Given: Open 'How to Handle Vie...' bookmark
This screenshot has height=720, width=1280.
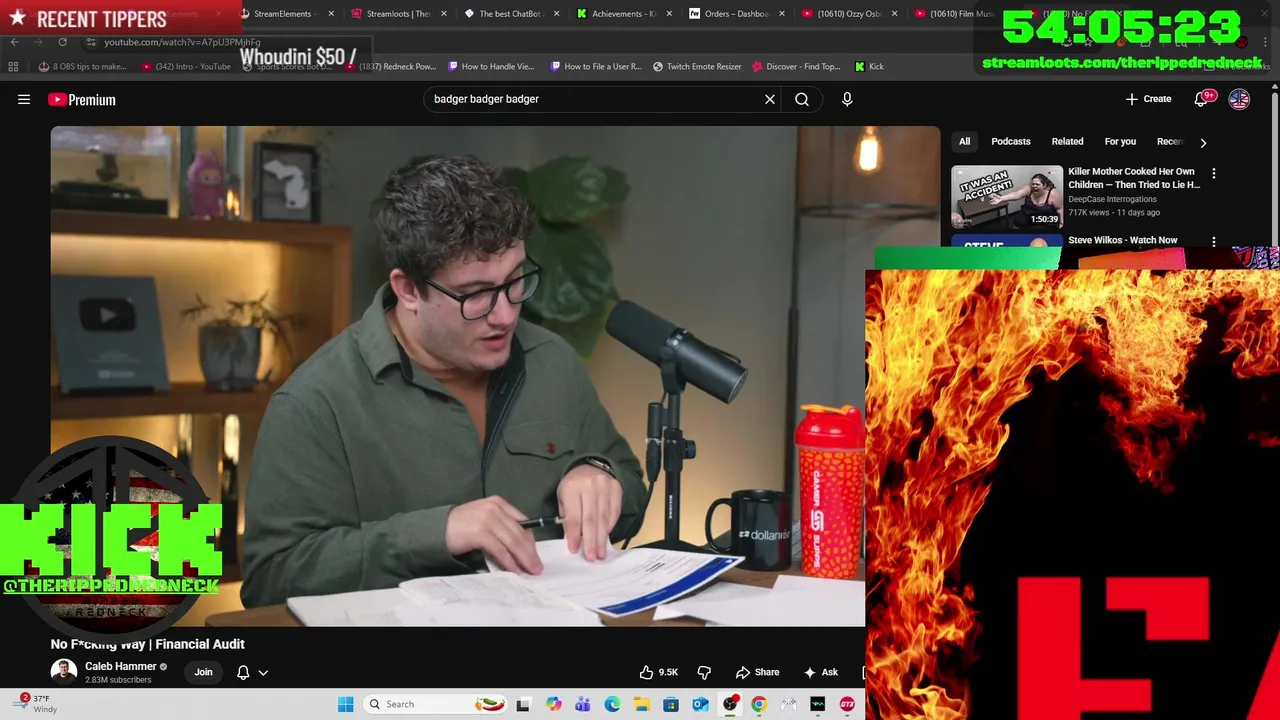Looking at the screenshot, I should click(491, 66).
